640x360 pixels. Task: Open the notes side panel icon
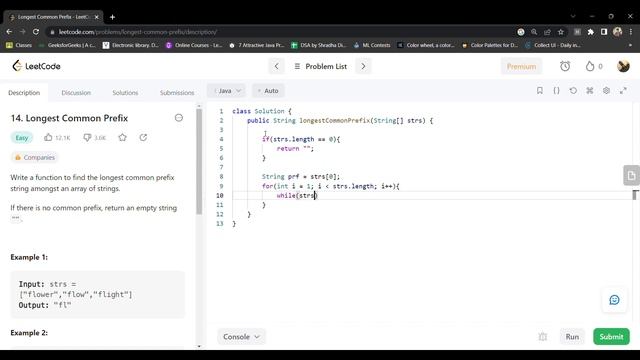631,176
